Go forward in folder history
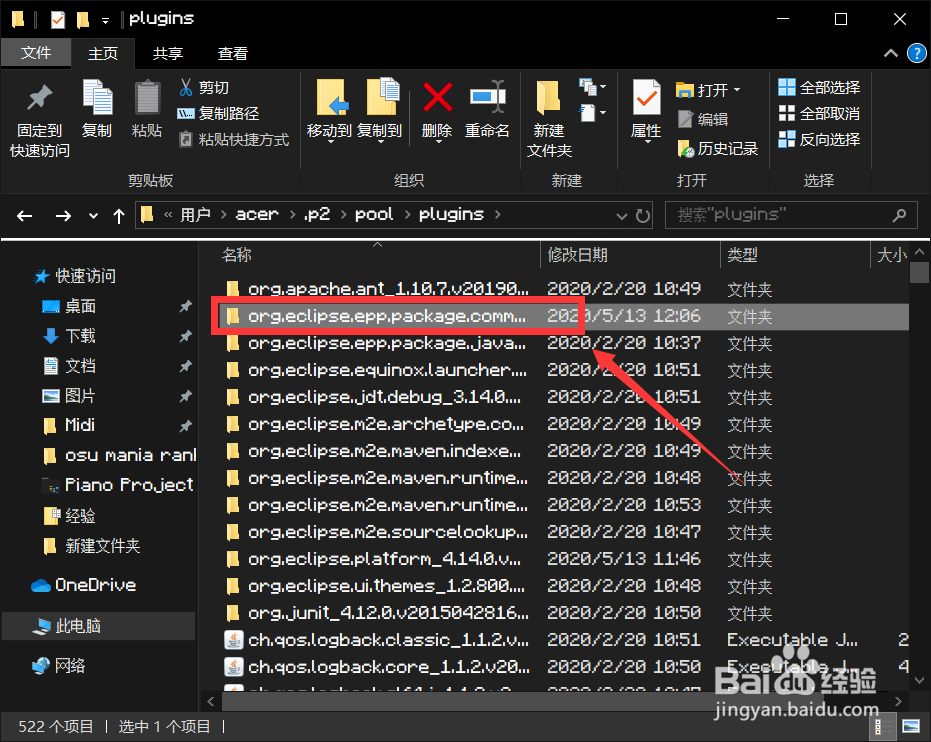The width and height of the screenshot is (931, 742). [x=63, y=215]
